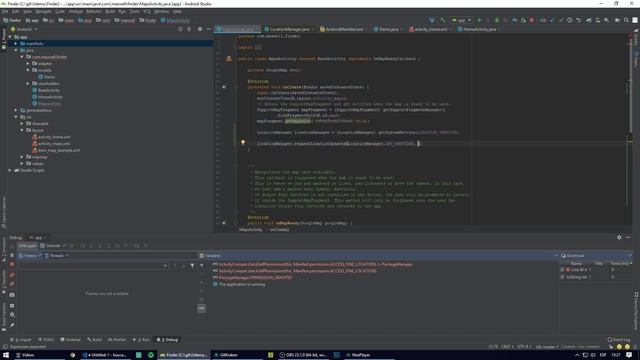The image size is (640, 360).
Task: Collapse the models package node
Action: pyautogui.click(x=28, y=70)
